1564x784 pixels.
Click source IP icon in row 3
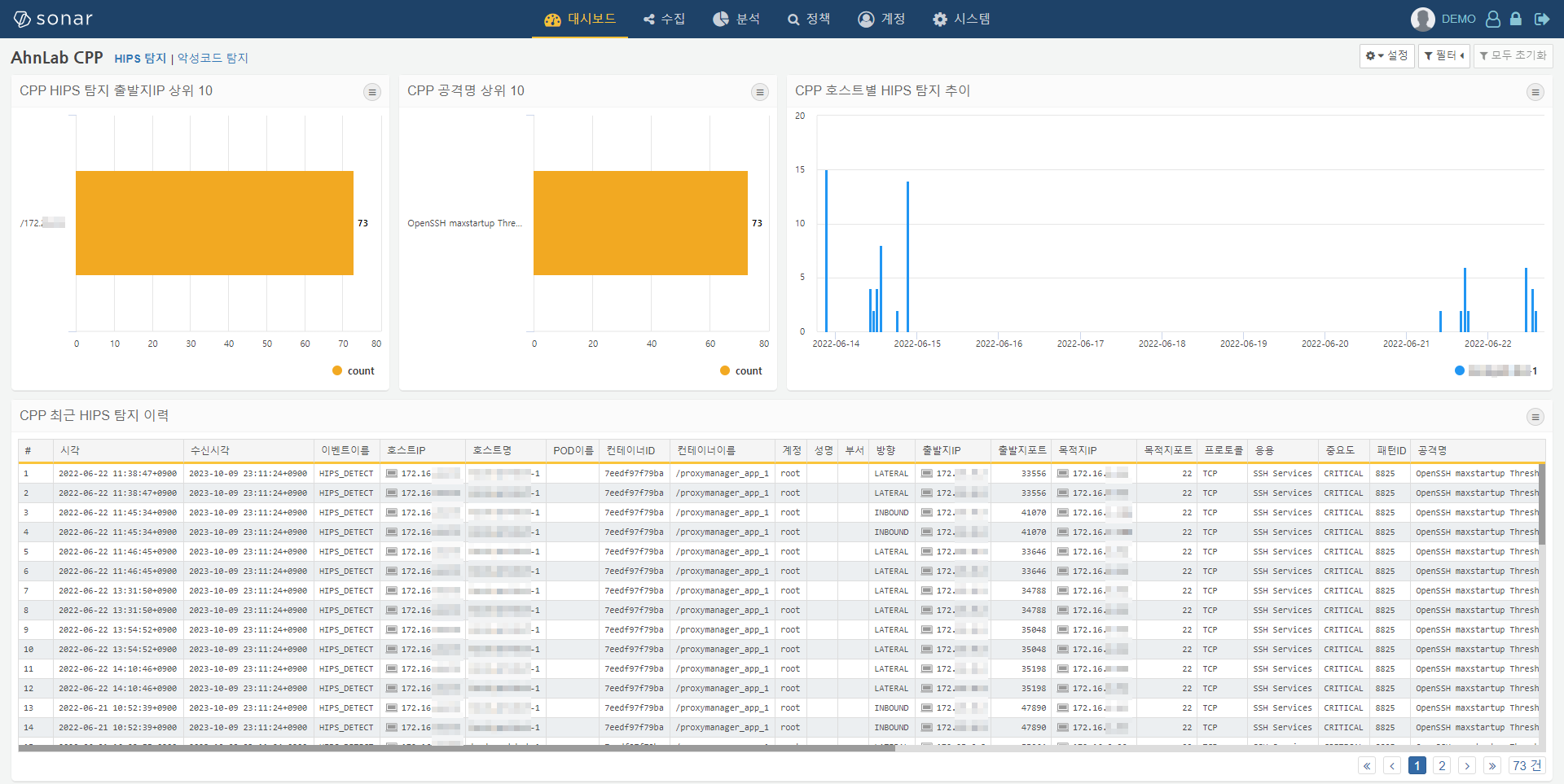click(x=927, y=512)
